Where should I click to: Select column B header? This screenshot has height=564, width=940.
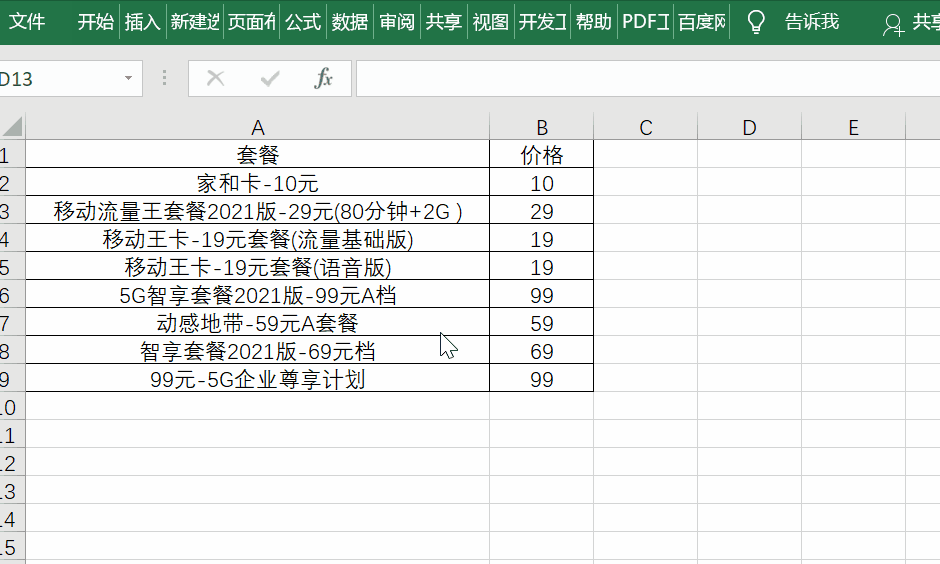click(542, 127)
